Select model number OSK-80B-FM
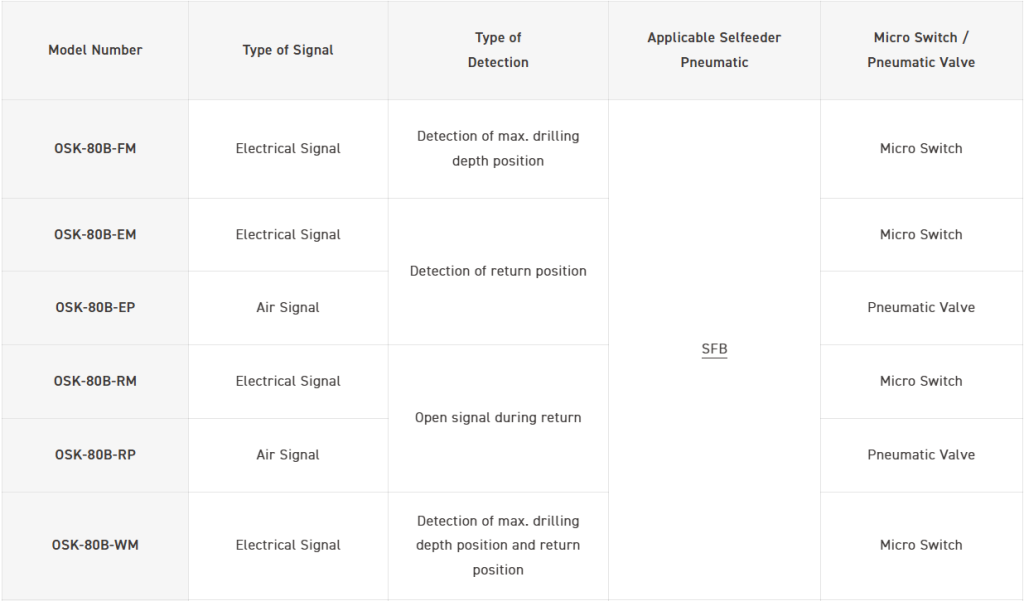 click(x=95, y=148)
